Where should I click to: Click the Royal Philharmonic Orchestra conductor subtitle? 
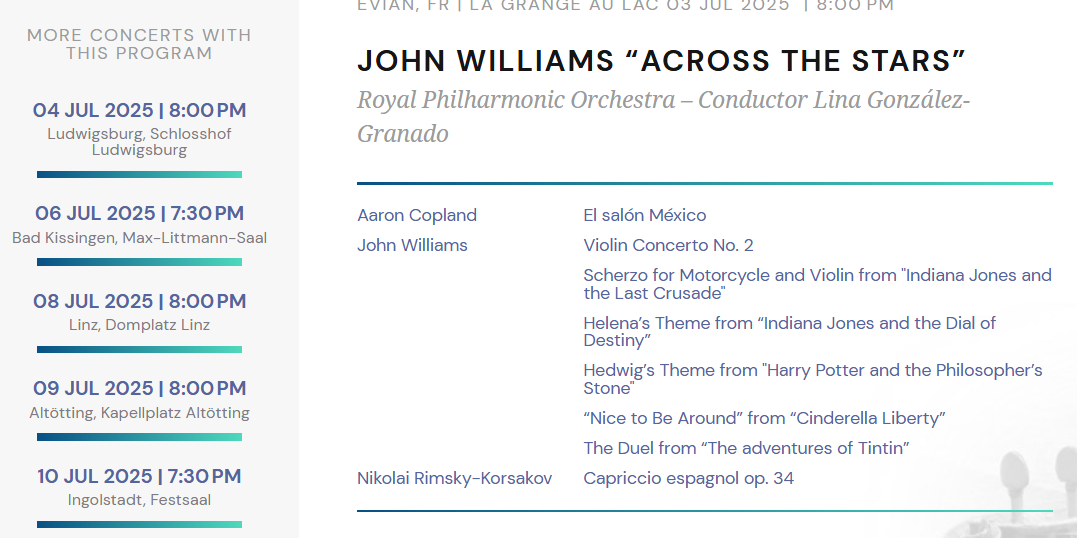(x=664, y=117)
